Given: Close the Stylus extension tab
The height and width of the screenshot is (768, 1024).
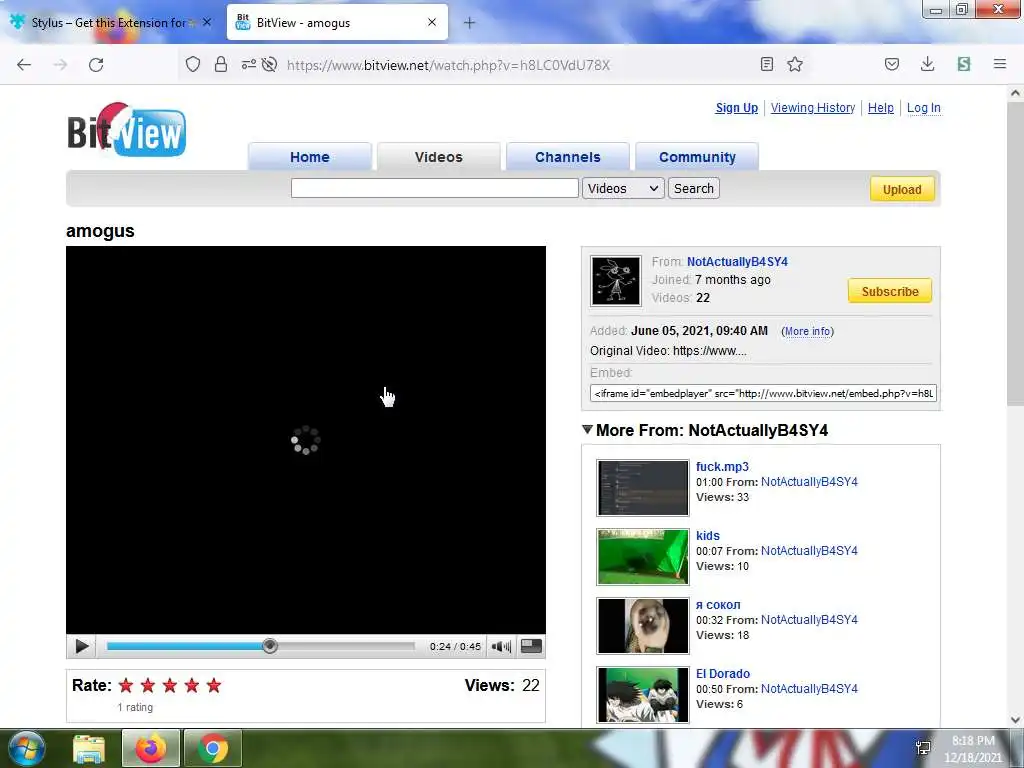Looking at the screenshot, I should pyautogui.click(x=207, y=22).
